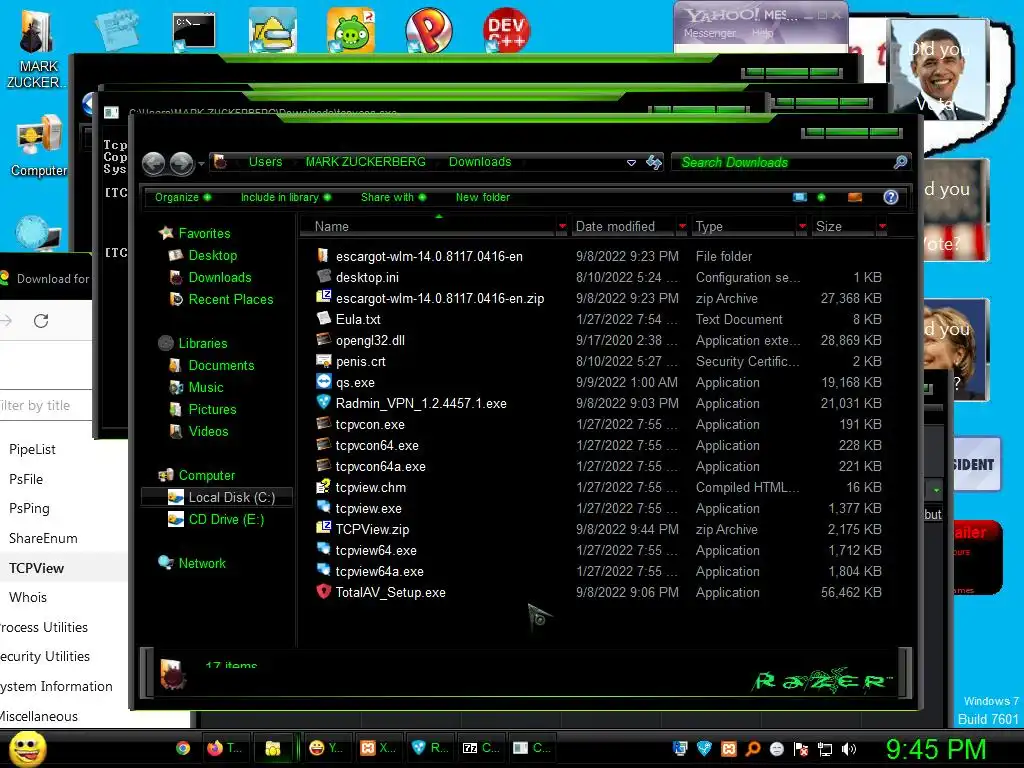
Task: Click the 9:45 PM taskbar clock
Action: (x=936, y=750)
